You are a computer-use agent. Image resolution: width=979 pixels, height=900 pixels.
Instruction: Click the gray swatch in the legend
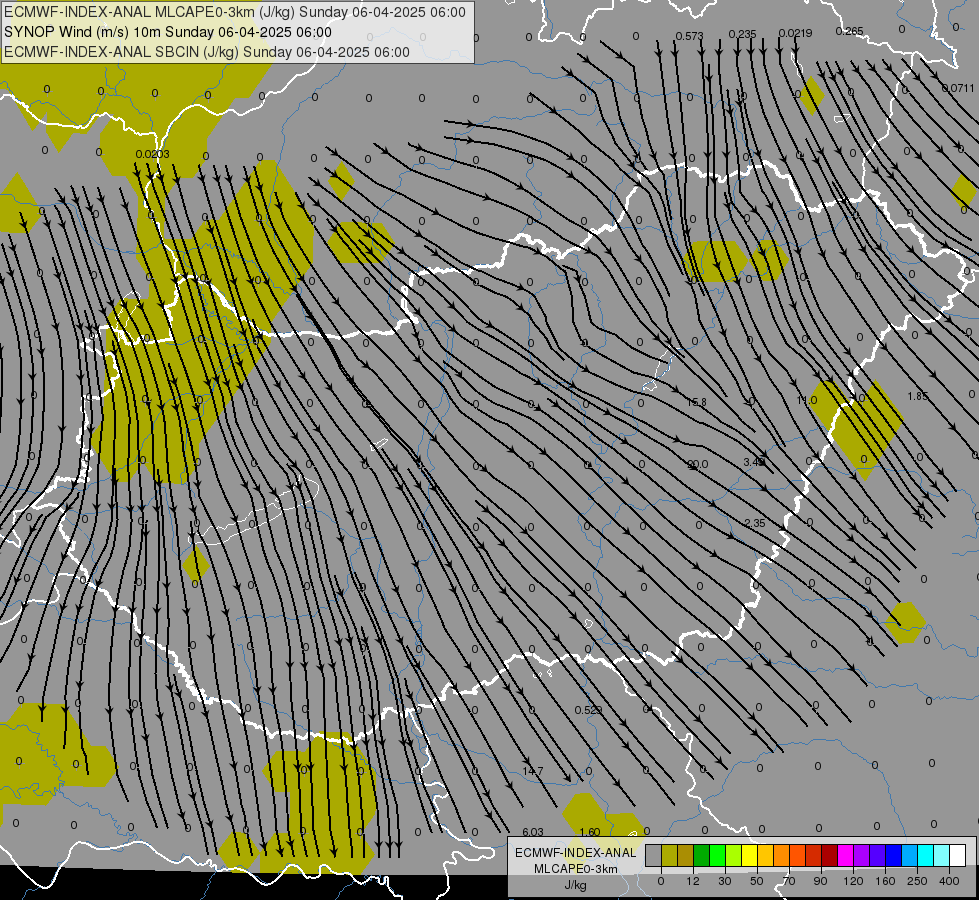(x=654, y=856)
